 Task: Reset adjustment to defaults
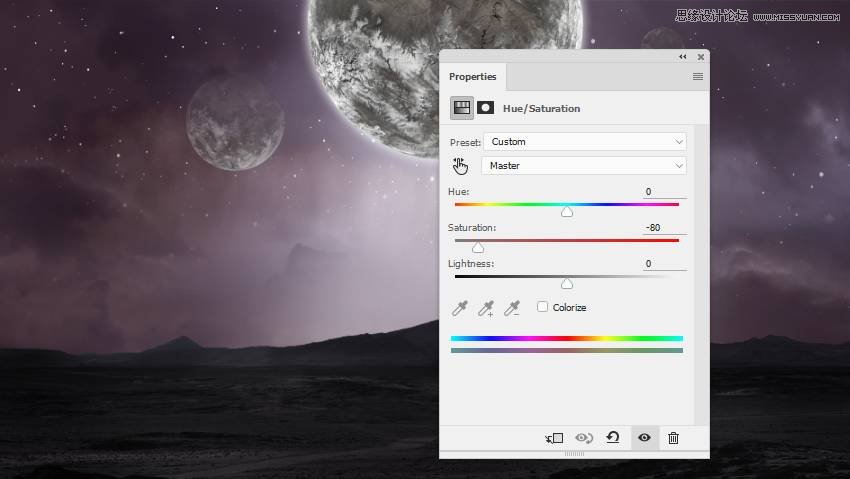(x=613, y=437)
